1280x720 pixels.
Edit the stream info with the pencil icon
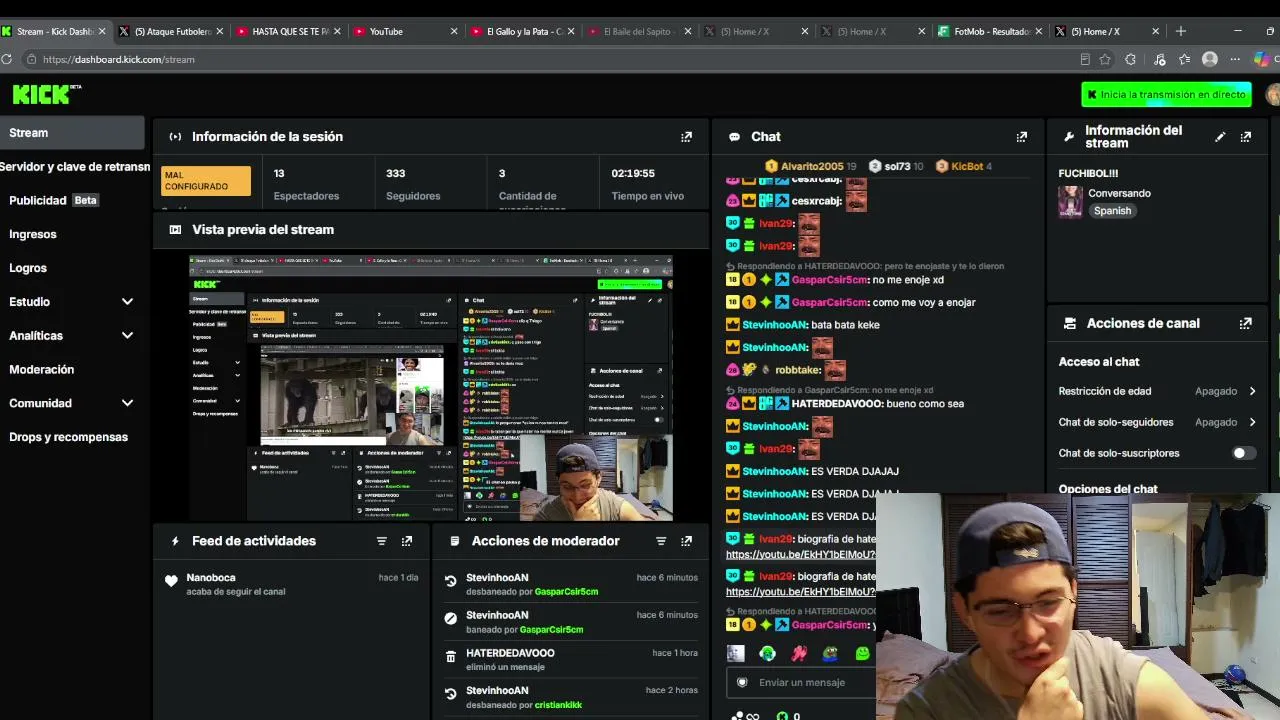1220,137
